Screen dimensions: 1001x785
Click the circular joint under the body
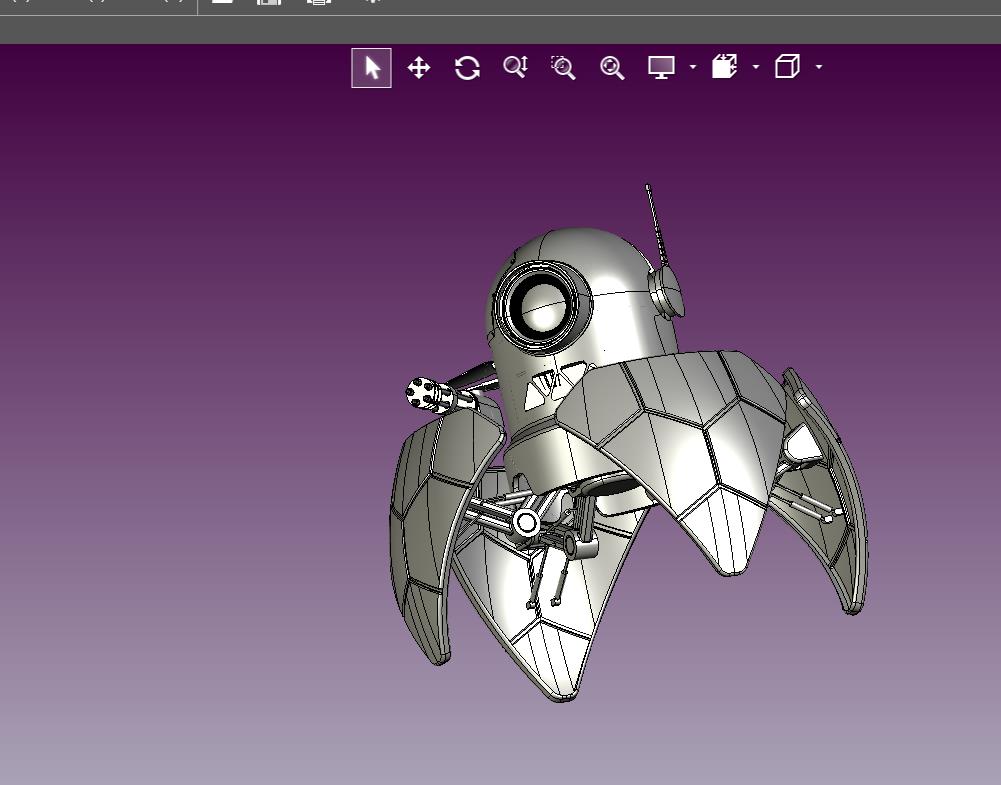point(527,523)
